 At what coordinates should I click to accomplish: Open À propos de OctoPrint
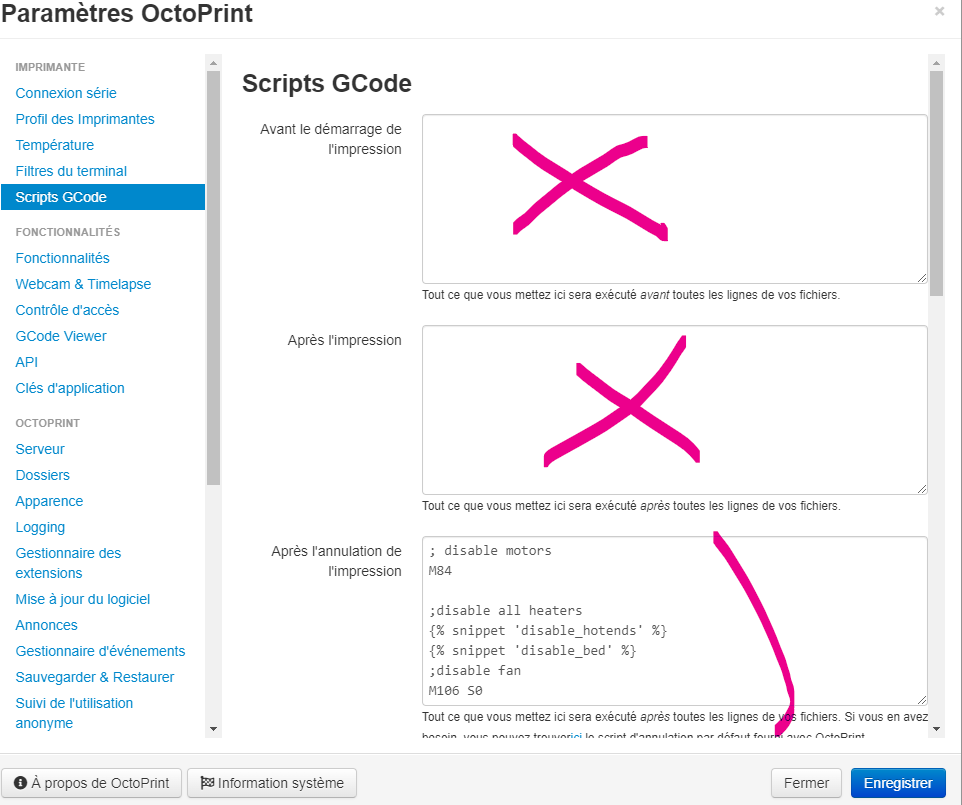(91, 783)
